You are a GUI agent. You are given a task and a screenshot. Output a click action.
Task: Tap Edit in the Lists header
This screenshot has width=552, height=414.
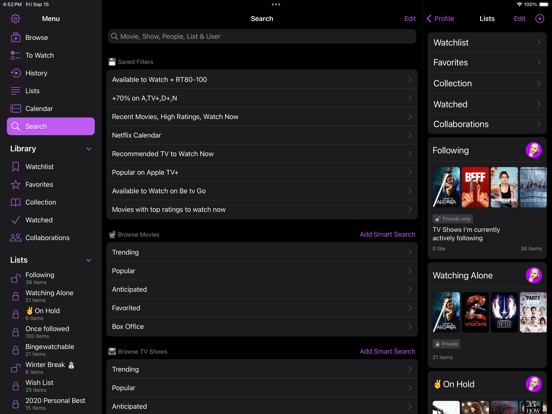coord(519,19)
